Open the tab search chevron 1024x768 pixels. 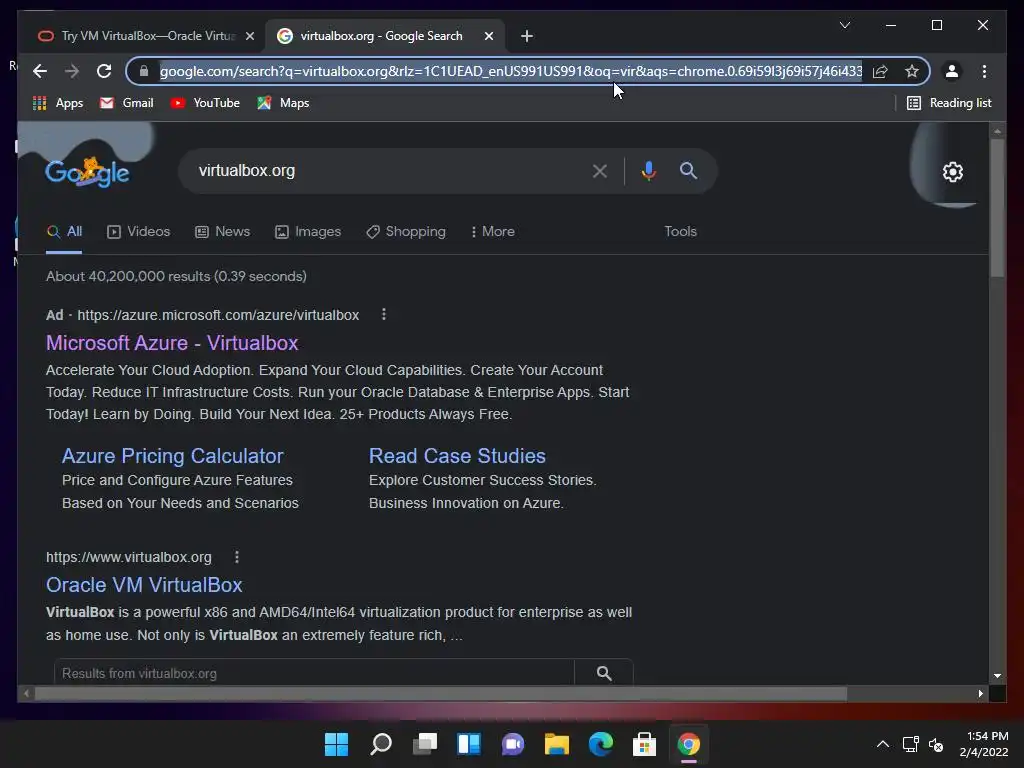tap(844, 25)
